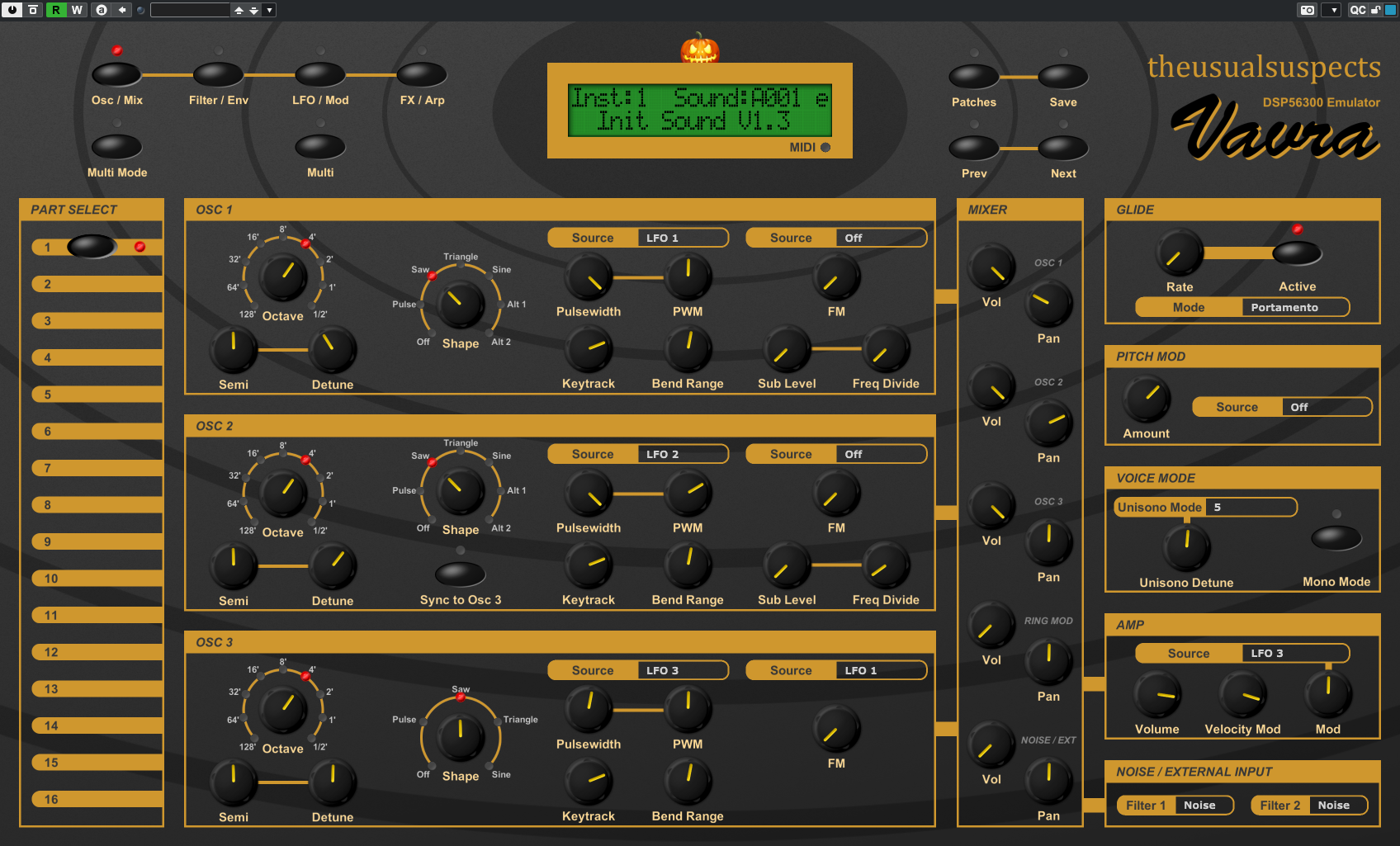
Task: Open Filter 2 Noise routing dropdown
Action: (1337, 805)
